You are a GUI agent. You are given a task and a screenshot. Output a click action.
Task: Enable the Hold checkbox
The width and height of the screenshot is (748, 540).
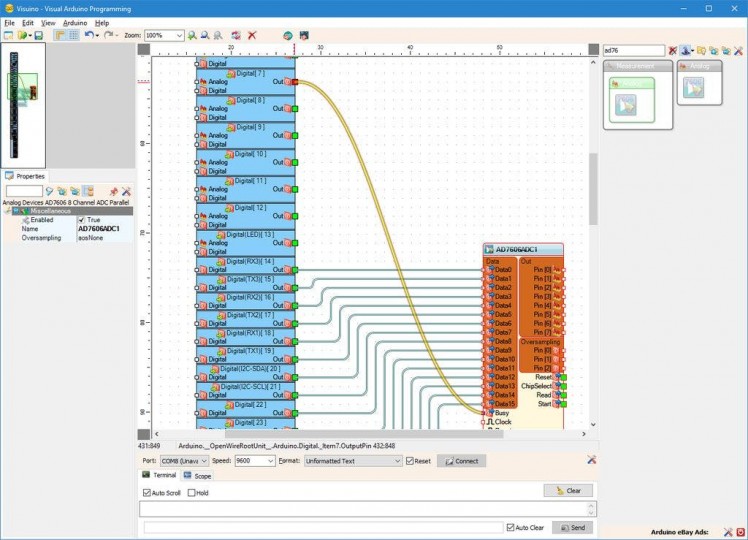[x=192, y=493]
